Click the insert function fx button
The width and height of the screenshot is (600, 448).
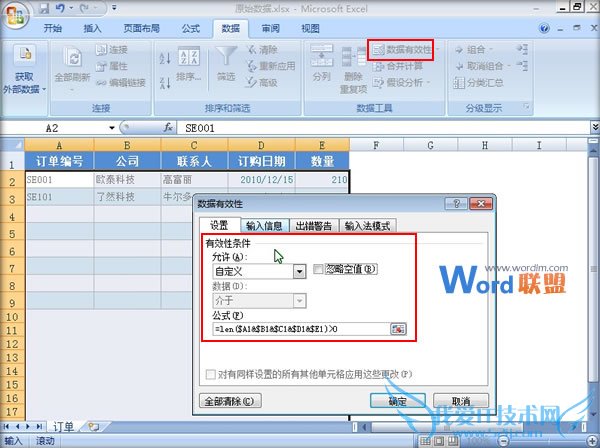point(168,128)
